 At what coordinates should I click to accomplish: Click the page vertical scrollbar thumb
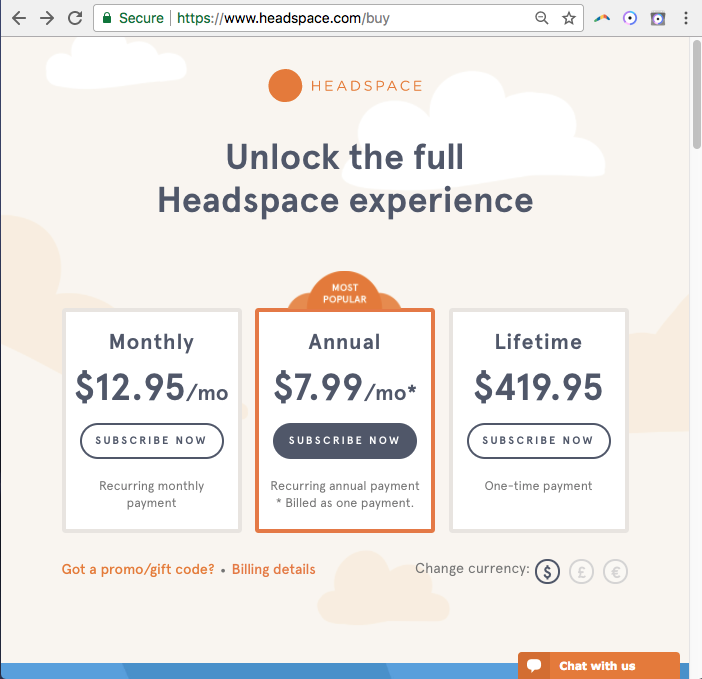(x=697, y=94)
